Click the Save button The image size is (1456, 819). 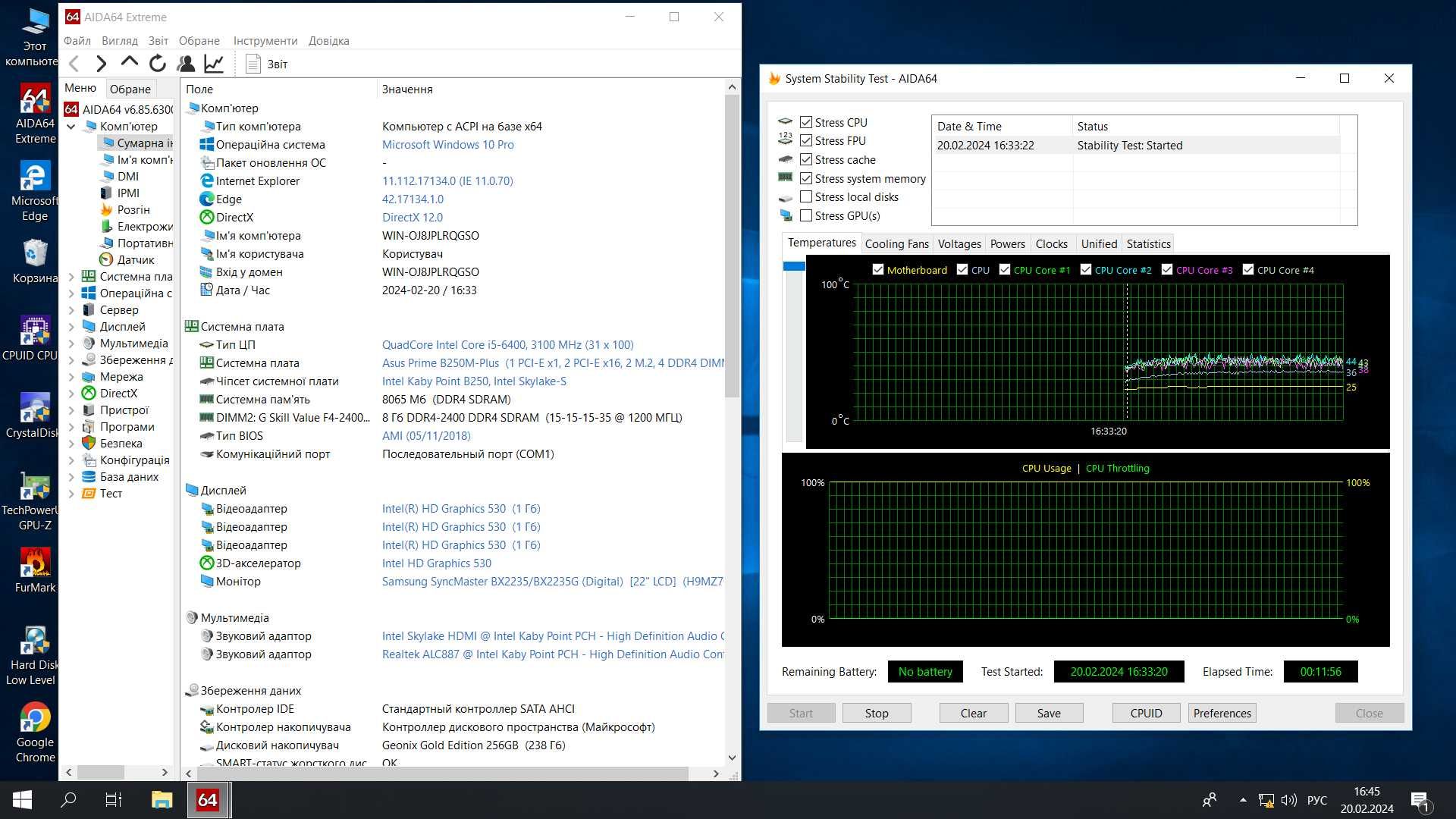(1049, 713)
